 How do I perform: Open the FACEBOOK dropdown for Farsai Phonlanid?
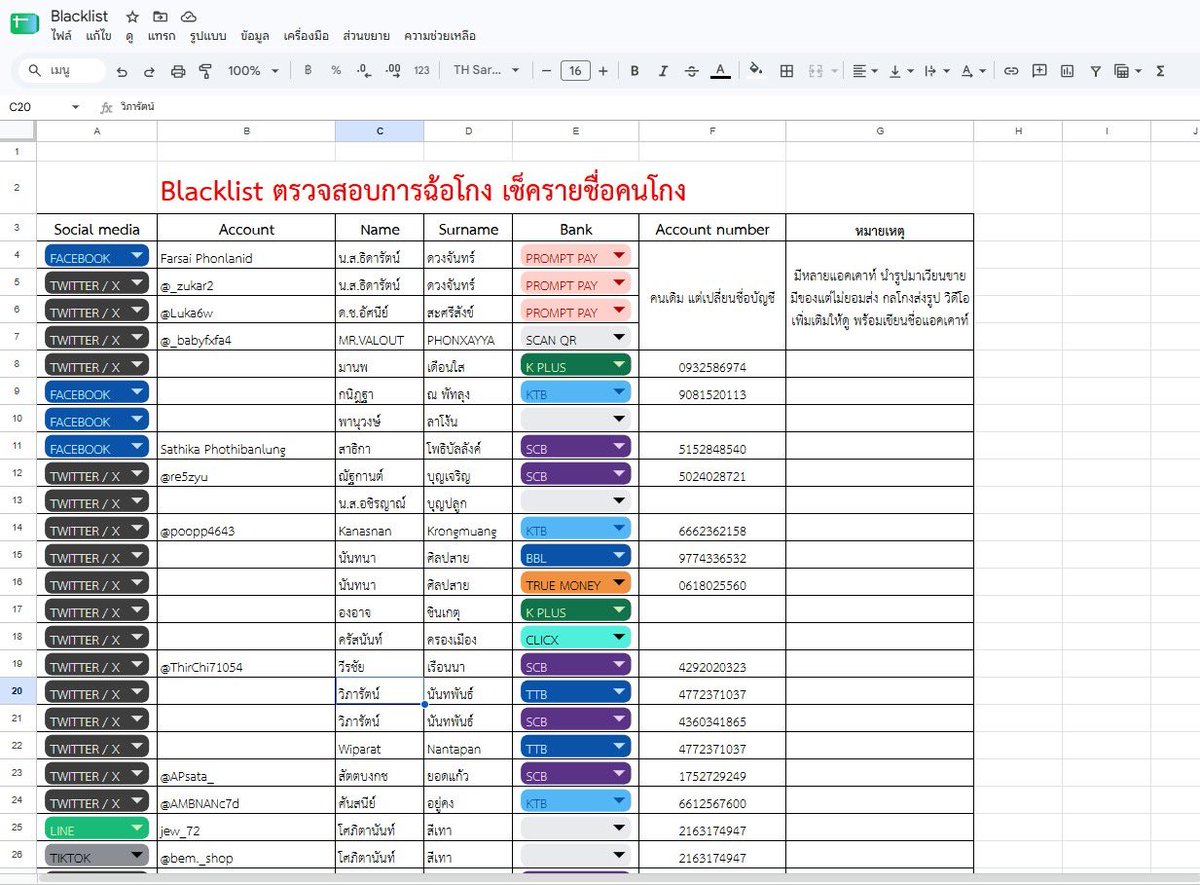pos(136,258)
